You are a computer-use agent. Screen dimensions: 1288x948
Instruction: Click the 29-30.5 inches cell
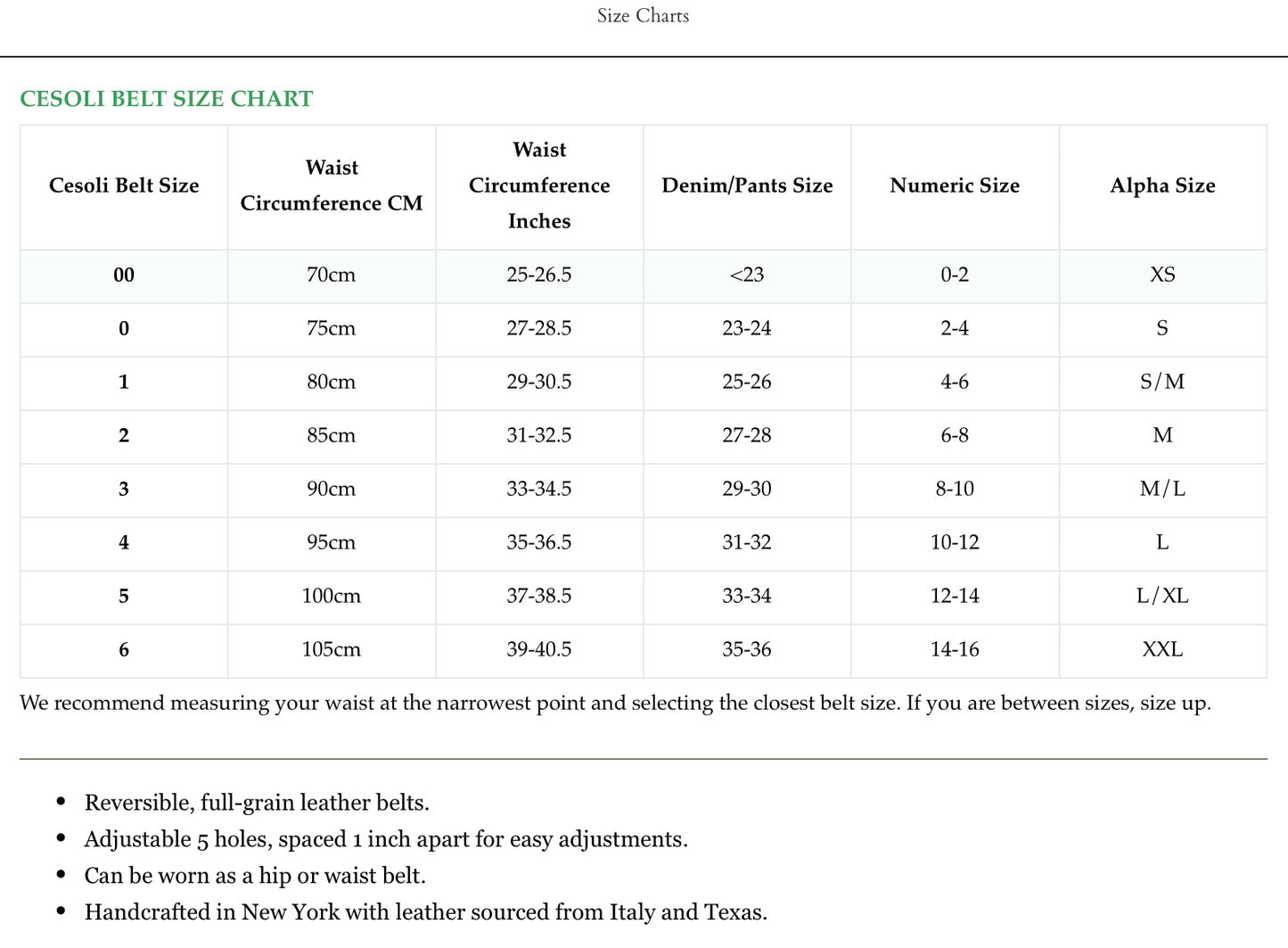point(539,382)
